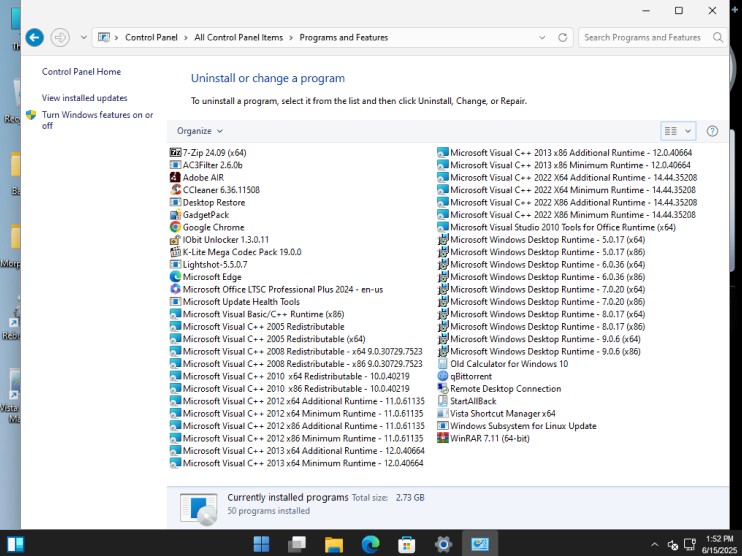Click the GadgetPack icon
742x556 pixels.
tap(175, 215)
